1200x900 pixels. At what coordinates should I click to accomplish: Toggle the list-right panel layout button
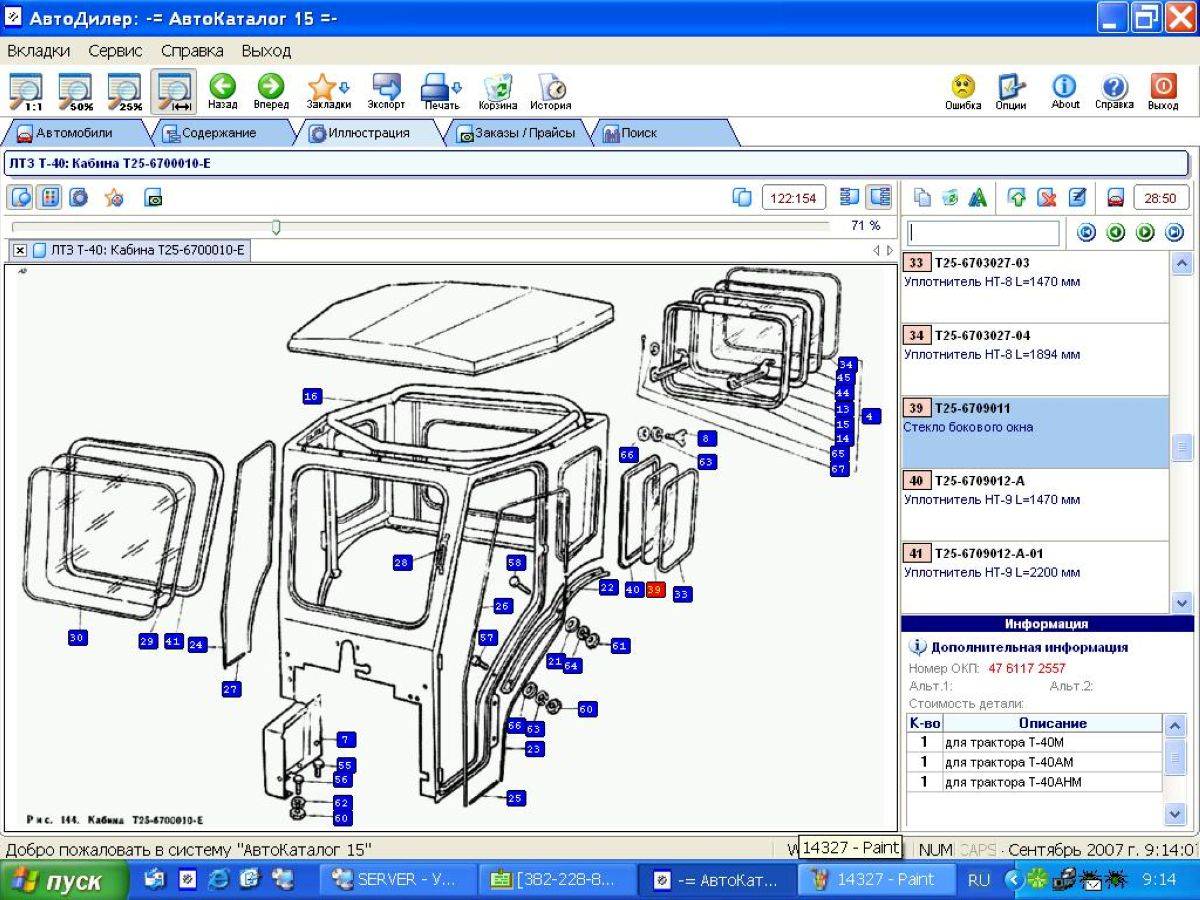click(x=879, y=197)
